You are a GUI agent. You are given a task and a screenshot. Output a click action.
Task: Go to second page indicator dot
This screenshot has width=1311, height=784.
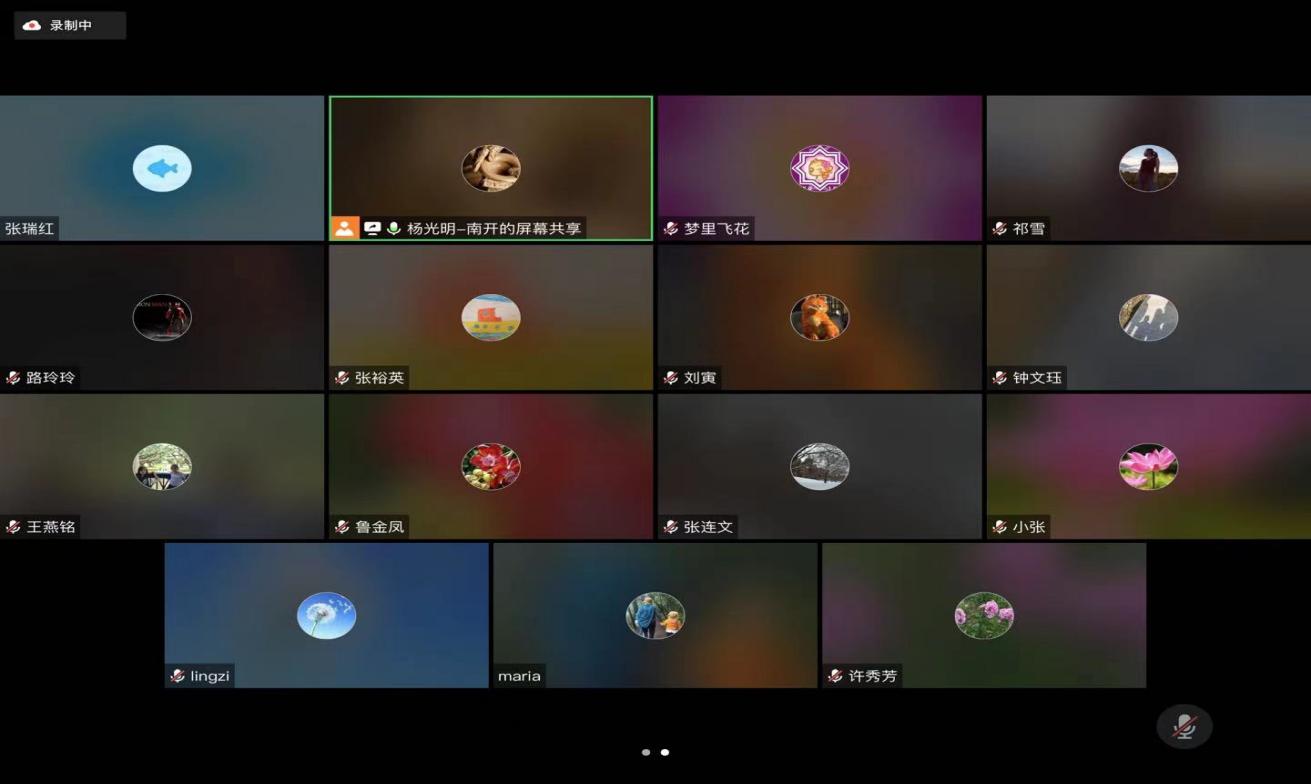665,752
